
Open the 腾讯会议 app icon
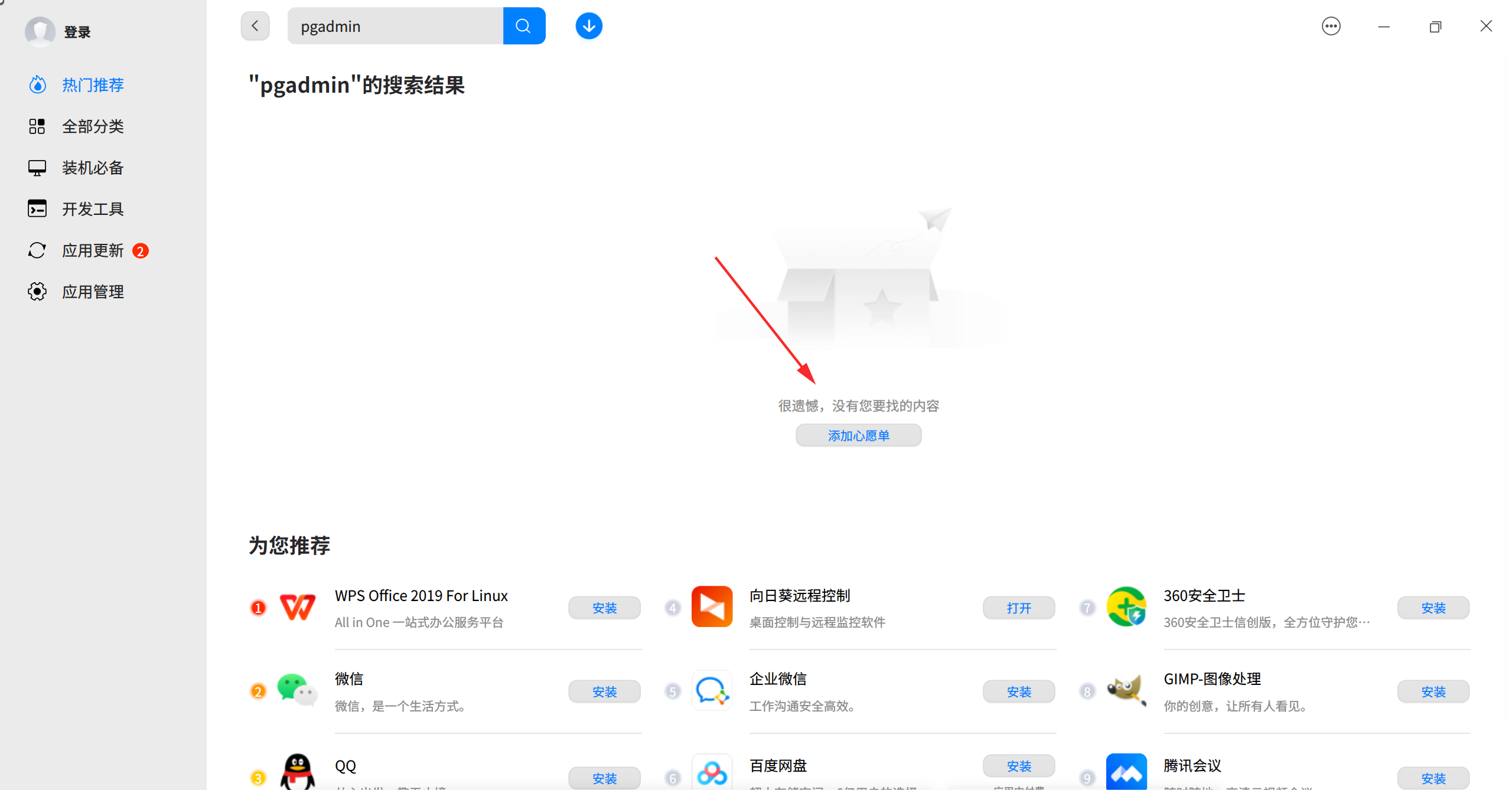coord(1126,772)
